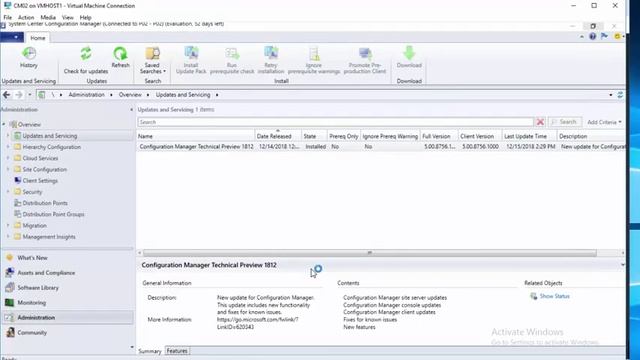
Task: Switch to the Summary tab
Action: click(150, 351)
